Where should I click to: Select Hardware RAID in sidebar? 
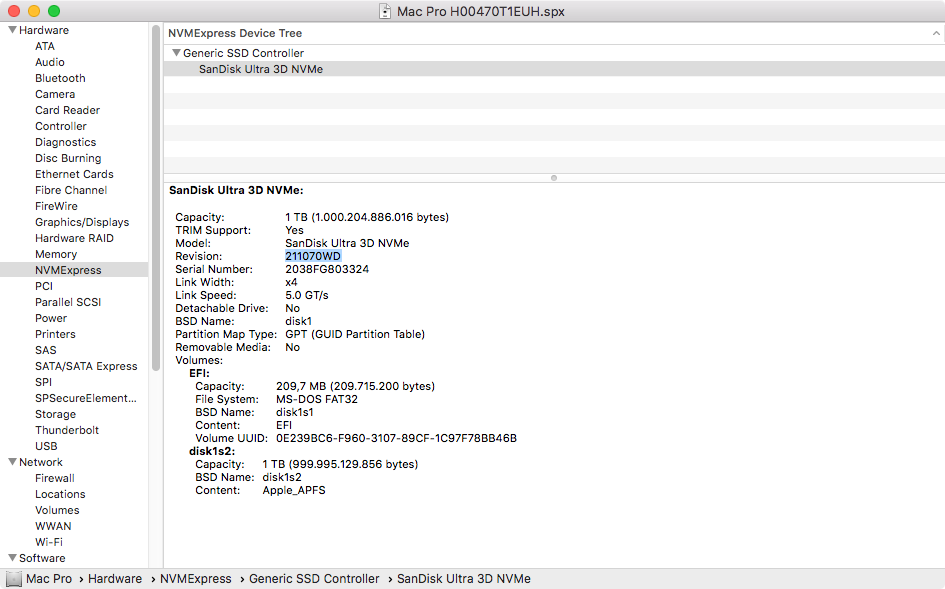click(x=74, y=238)
